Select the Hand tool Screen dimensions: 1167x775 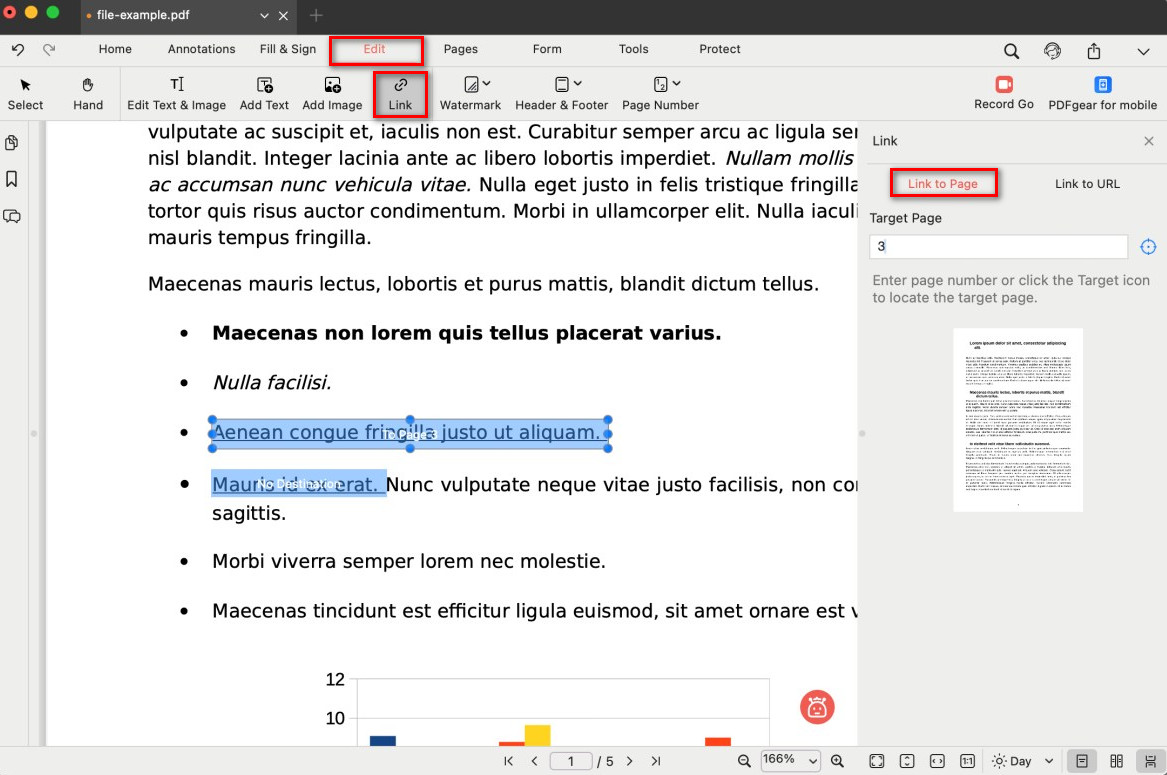88,93
